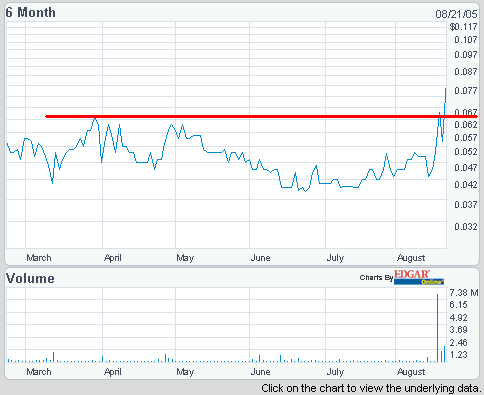Click the '4.92' volume axis label
Viewport: 484px width, 395px height.
458,317
